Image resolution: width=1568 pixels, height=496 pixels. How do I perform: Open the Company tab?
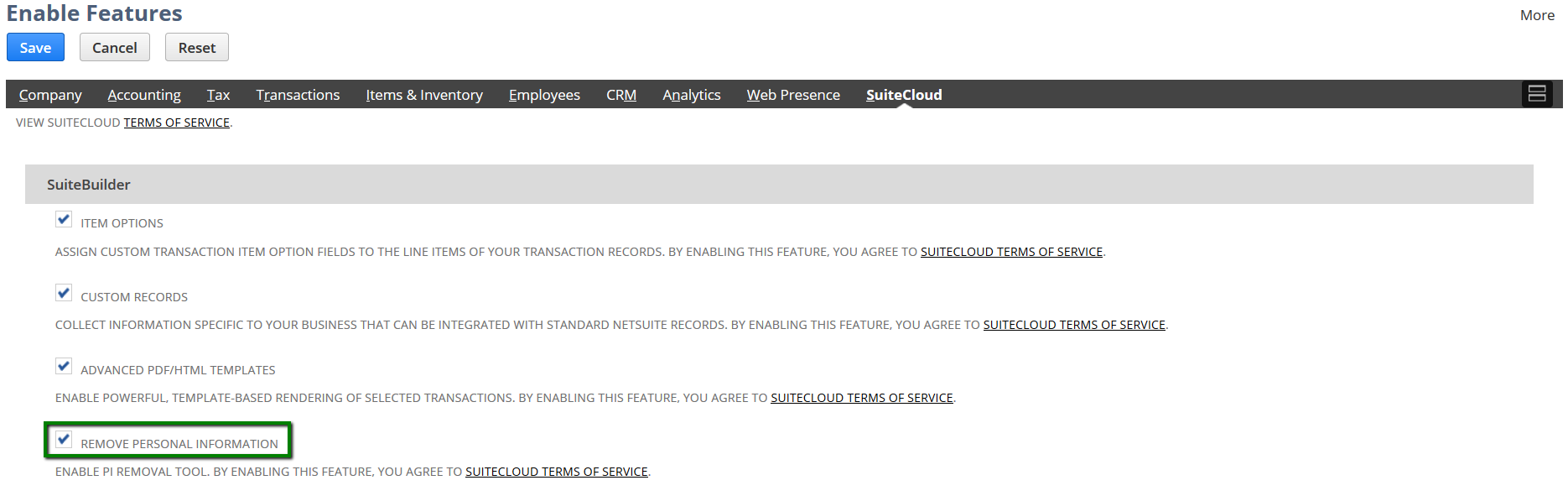50,95
